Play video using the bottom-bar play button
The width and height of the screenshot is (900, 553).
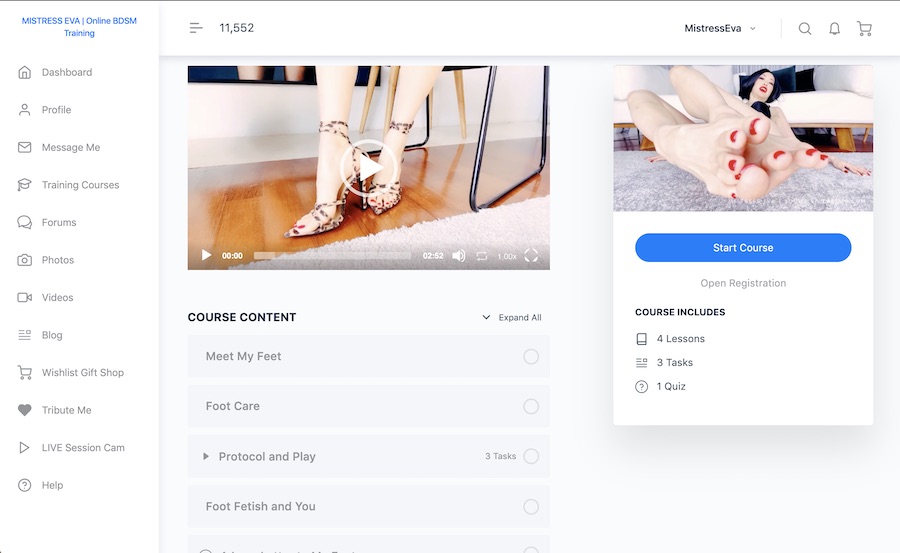[206, 256]
